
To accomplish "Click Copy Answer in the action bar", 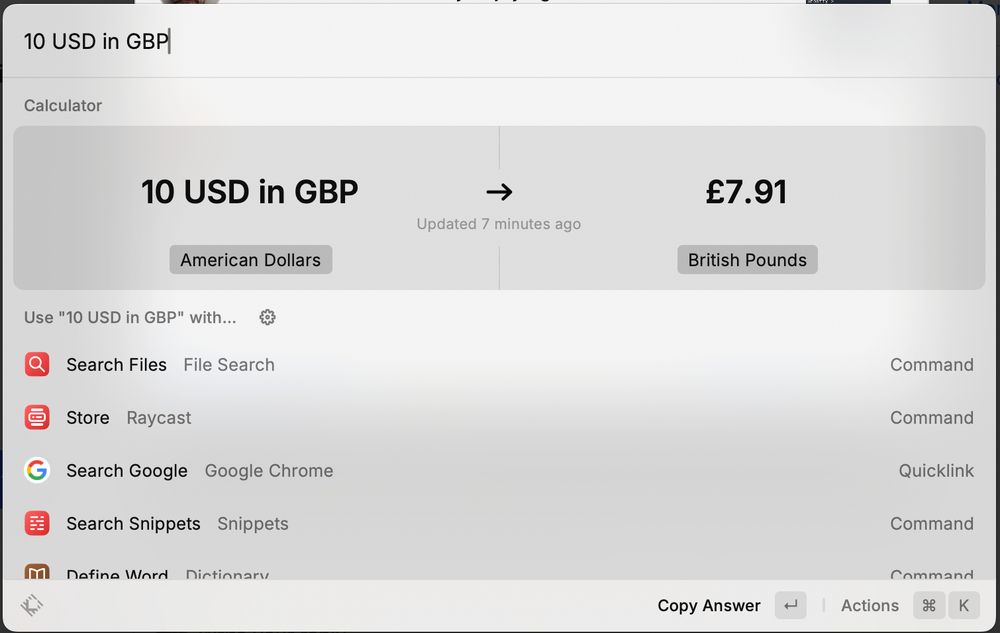I will coord(709,606).
